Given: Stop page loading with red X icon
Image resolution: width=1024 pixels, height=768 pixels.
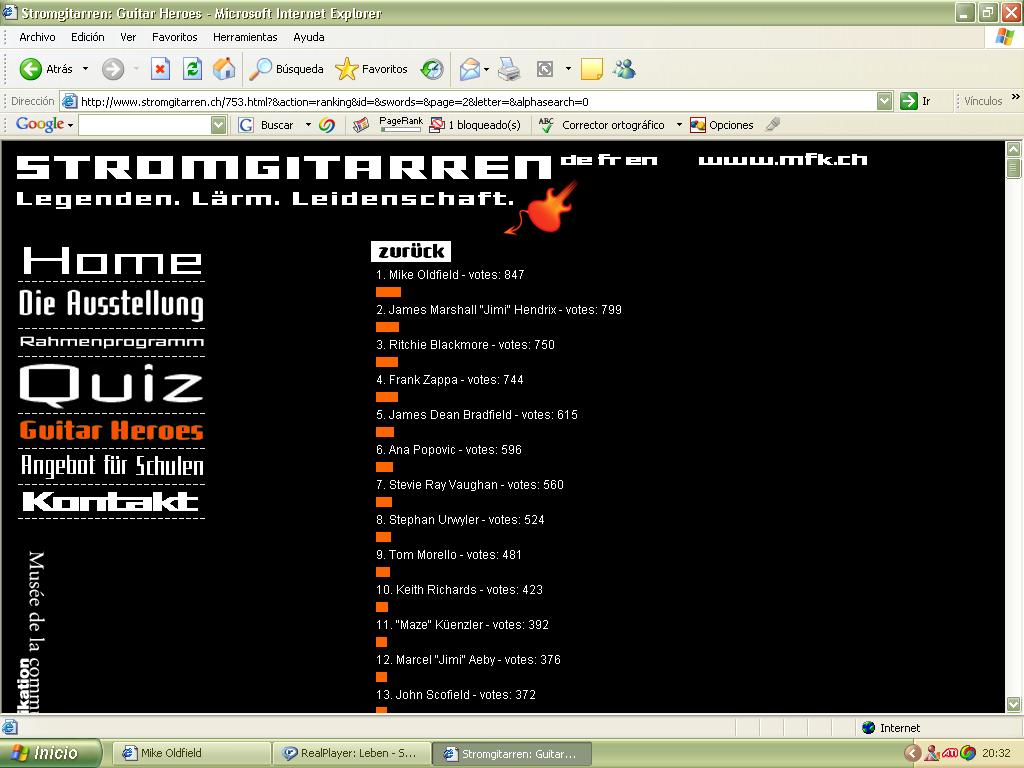Looking at the screenshot, I should pyautogui.click(x=160, y=69).
